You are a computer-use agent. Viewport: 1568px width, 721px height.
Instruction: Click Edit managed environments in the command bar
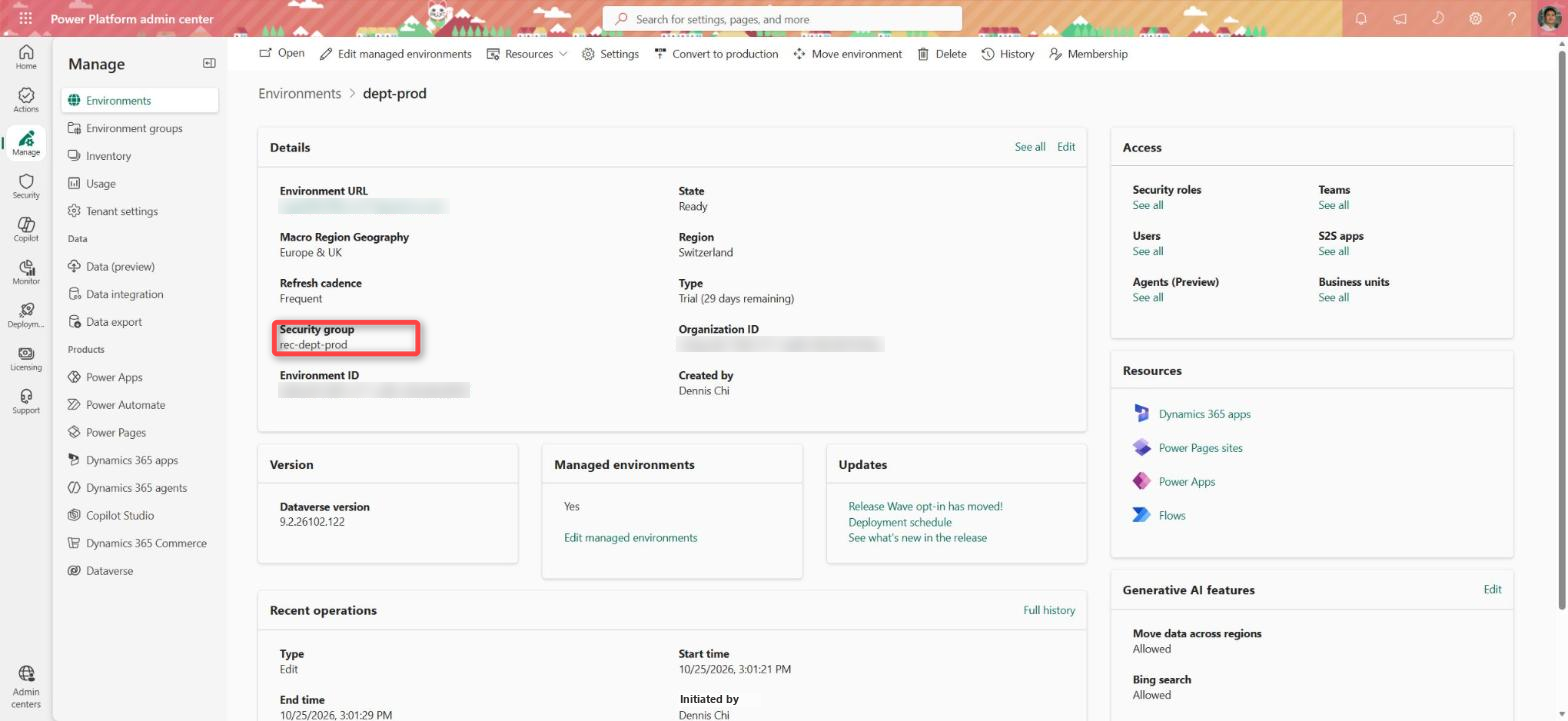[396, 54]
